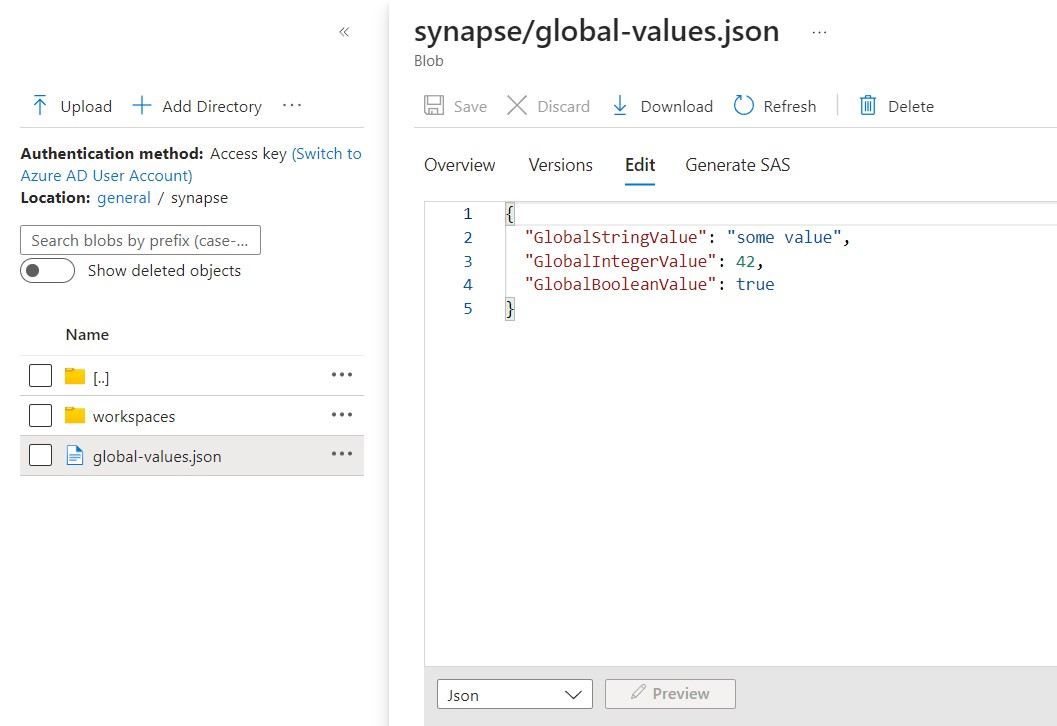Click the Delete label
This screenshot has width=1057, height=726.
(911, 107)
